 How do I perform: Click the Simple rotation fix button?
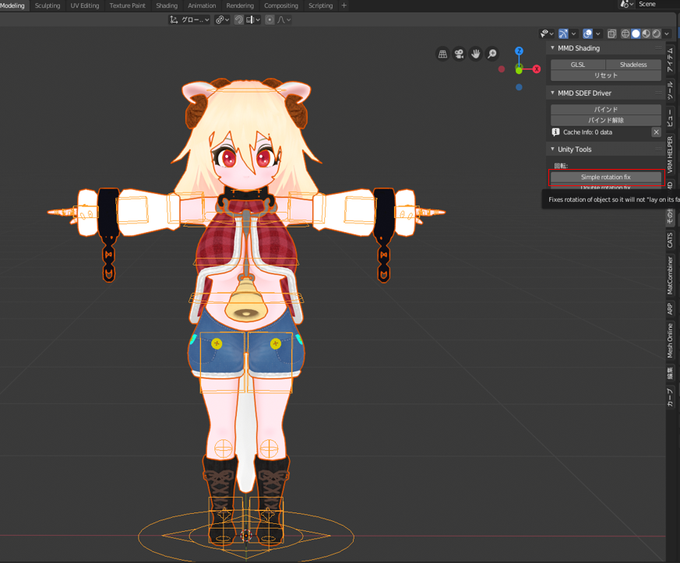[606, 177]
